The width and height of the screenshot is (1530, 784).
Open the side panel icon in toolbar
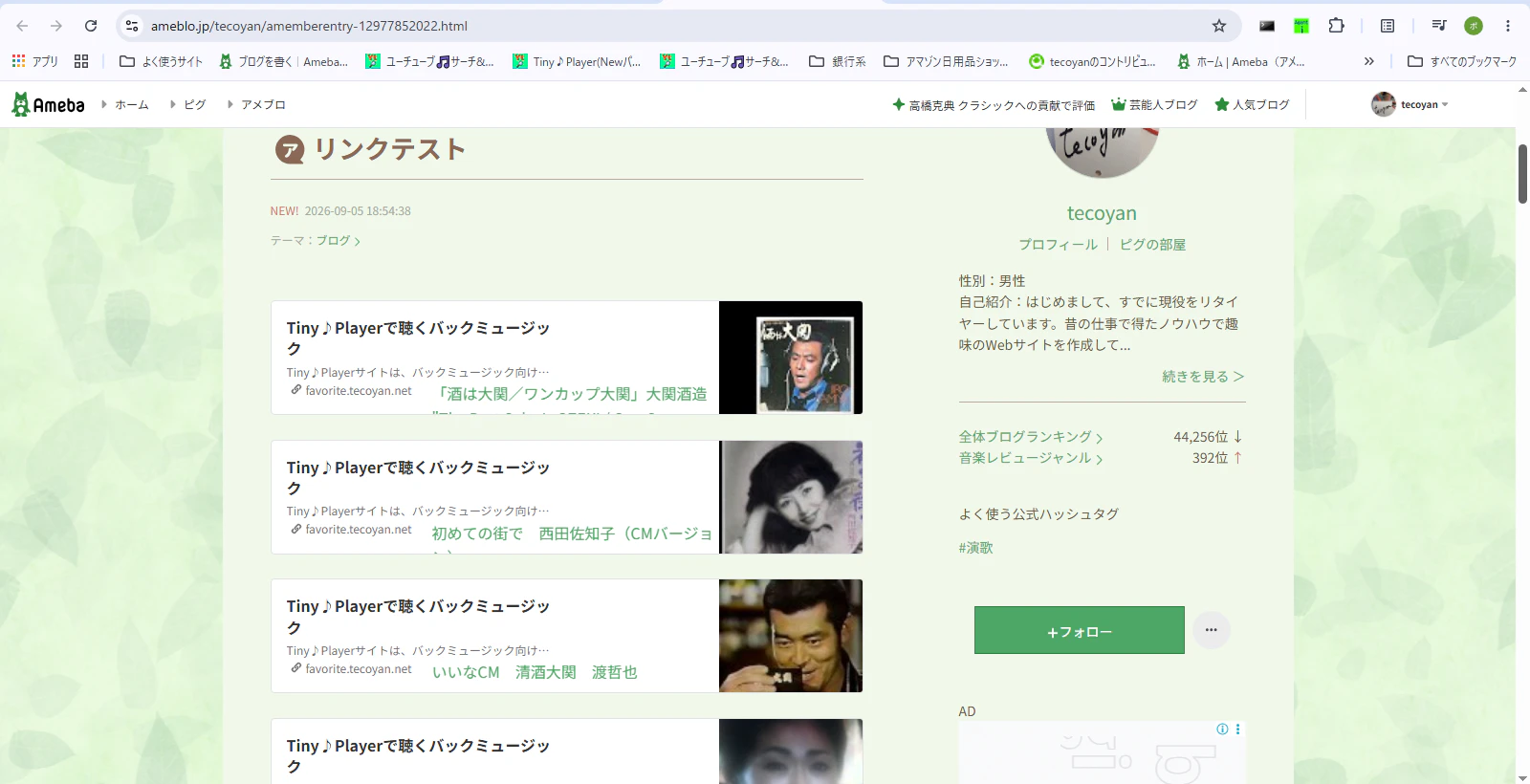coord(1388,26)
